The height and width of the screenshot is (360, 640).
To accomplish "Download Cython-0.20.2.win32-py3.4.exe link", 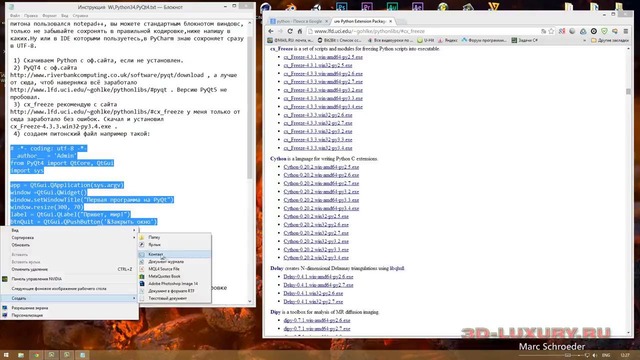I will click(316, 258).
